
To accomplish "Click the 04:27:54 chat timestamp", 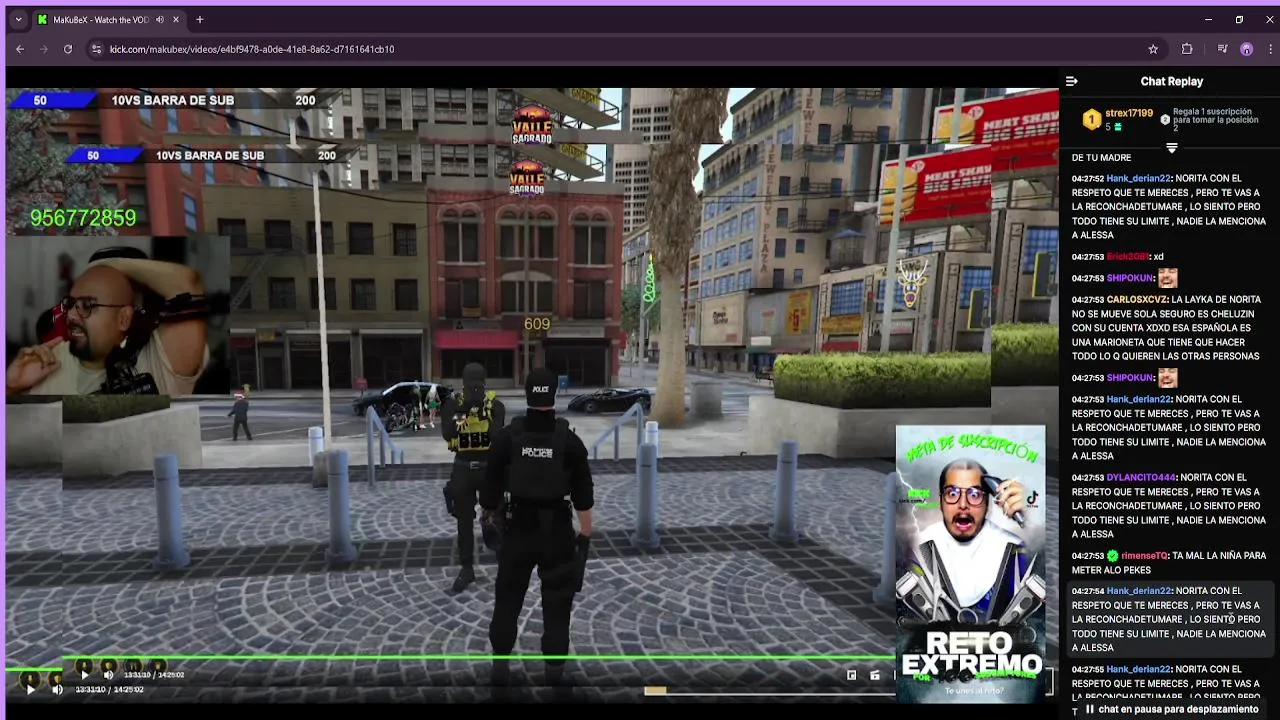I will coord(1087,591).
